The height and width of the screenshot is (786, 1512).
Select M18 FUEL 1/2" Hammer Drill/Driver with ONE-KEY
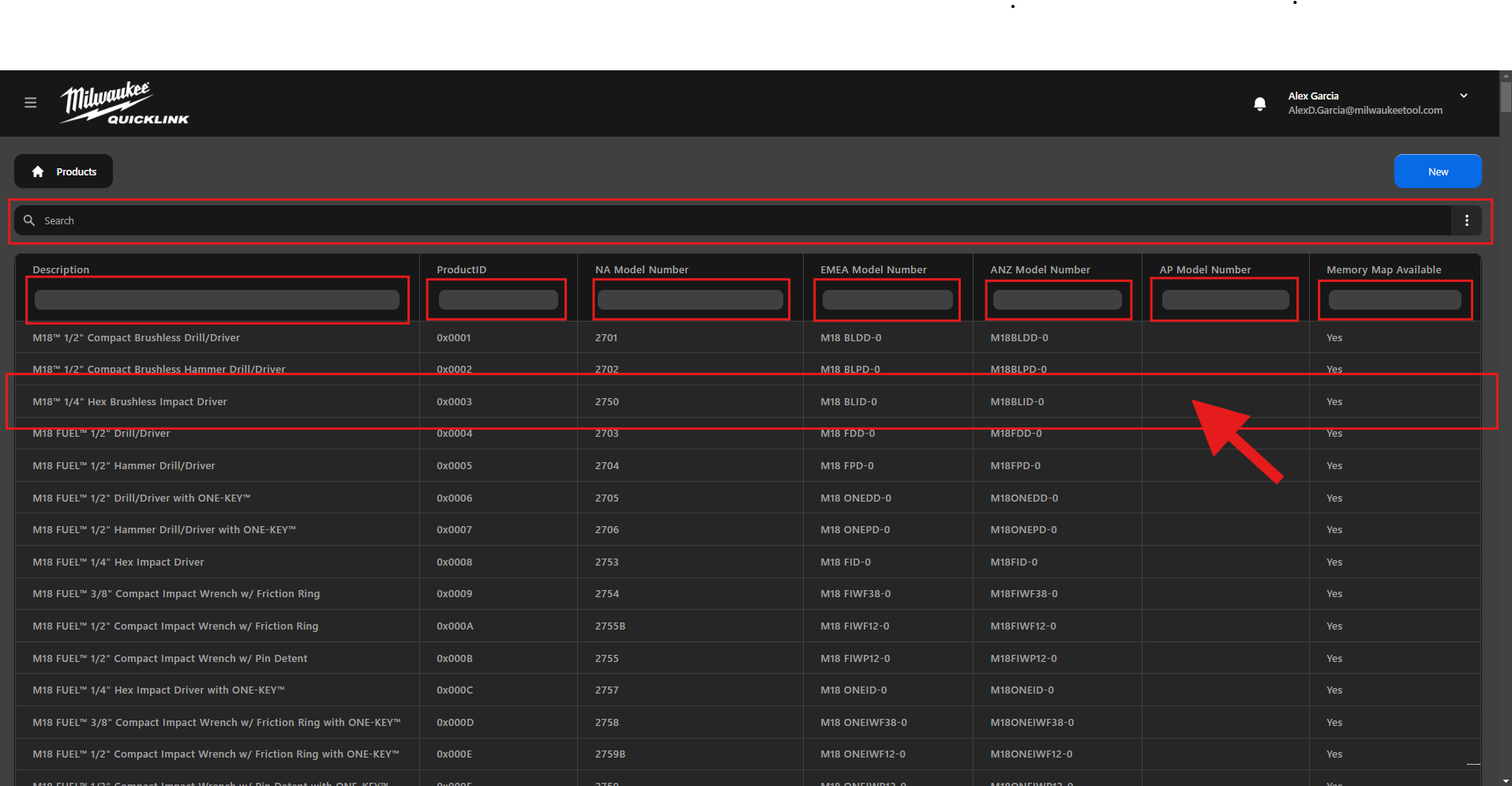[748, 529]
